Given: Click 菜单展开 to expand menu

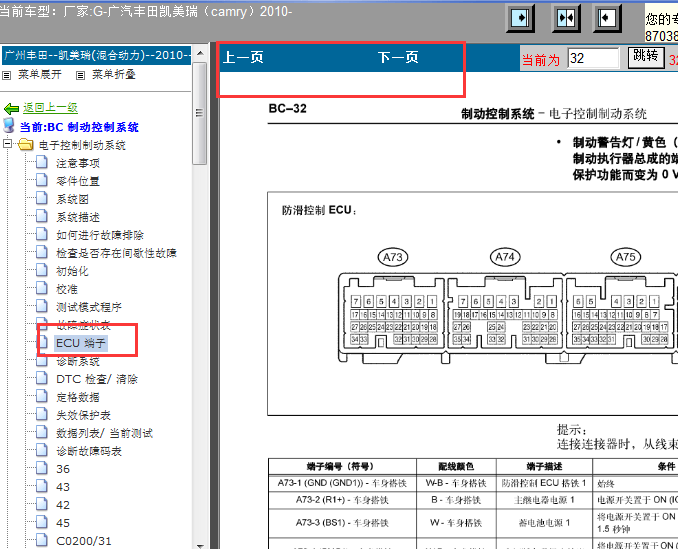Looking at the screenshot, I should [x=39, y=75].
